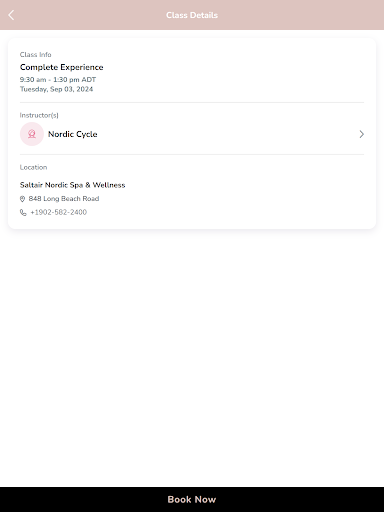
Task: Tap the map pin icon beside address
Action: click(x=22, y=199)
